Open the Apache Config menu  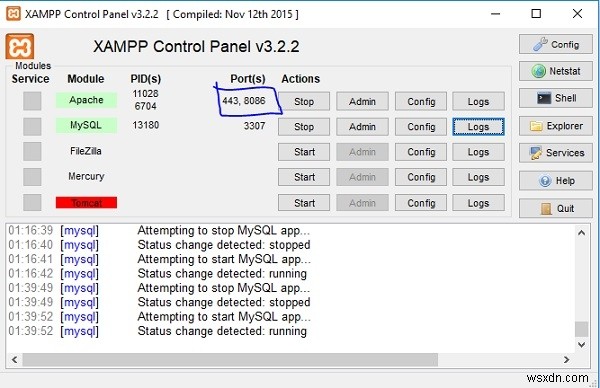point(421,101)
